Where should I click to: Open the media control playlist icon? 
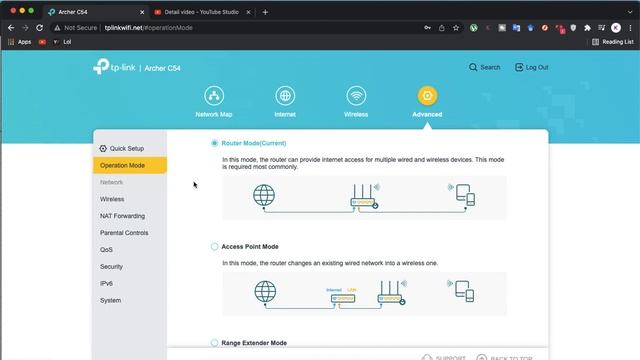602,28
